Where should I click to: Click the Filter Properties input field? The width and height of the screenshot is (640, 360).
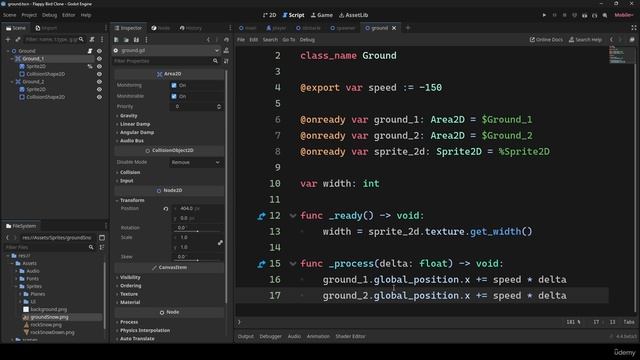(x=166, y=61)
